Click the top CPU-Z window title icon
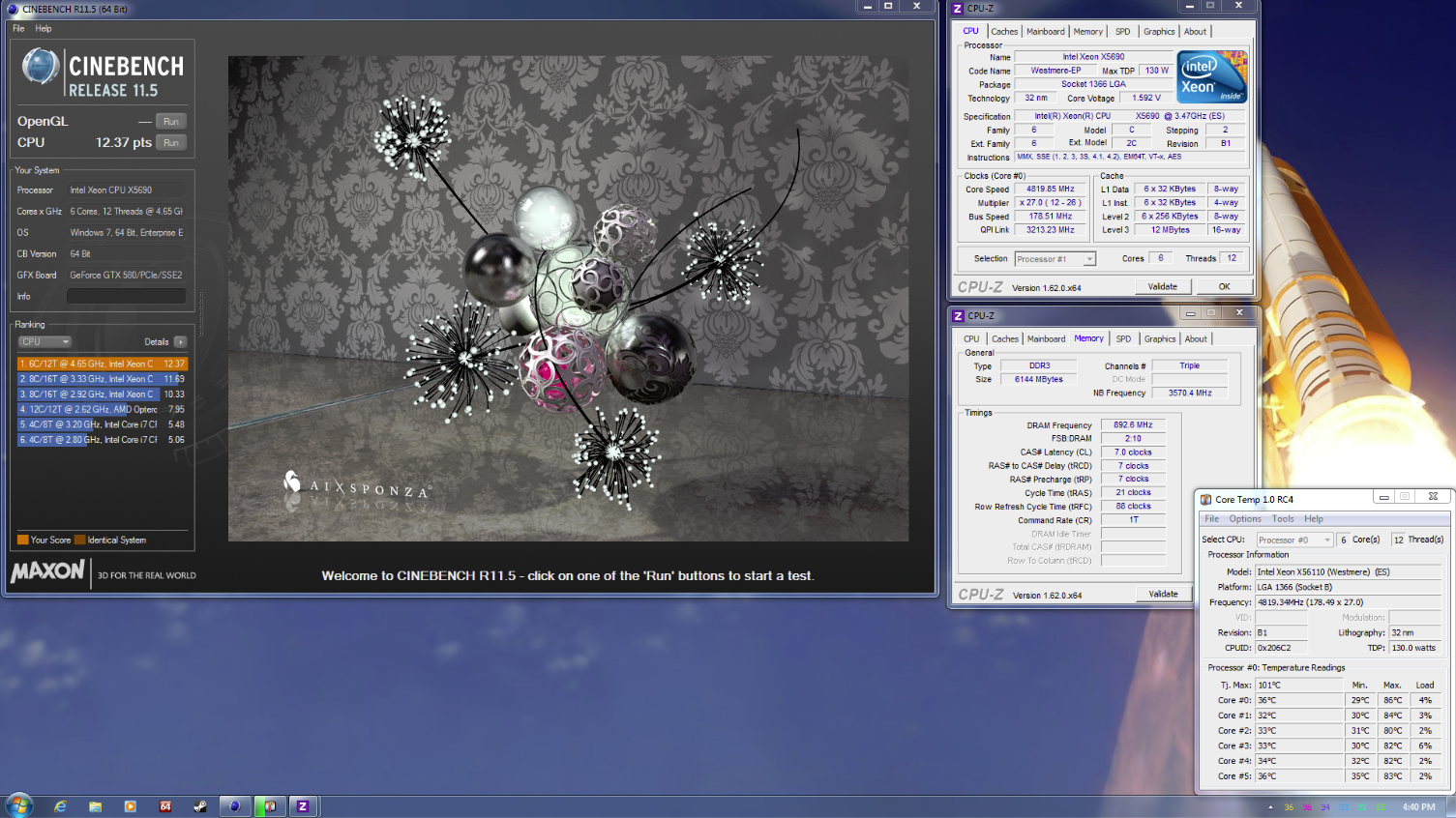The height and width of the screenshot is (818, 1456). (x=958, y=8)
